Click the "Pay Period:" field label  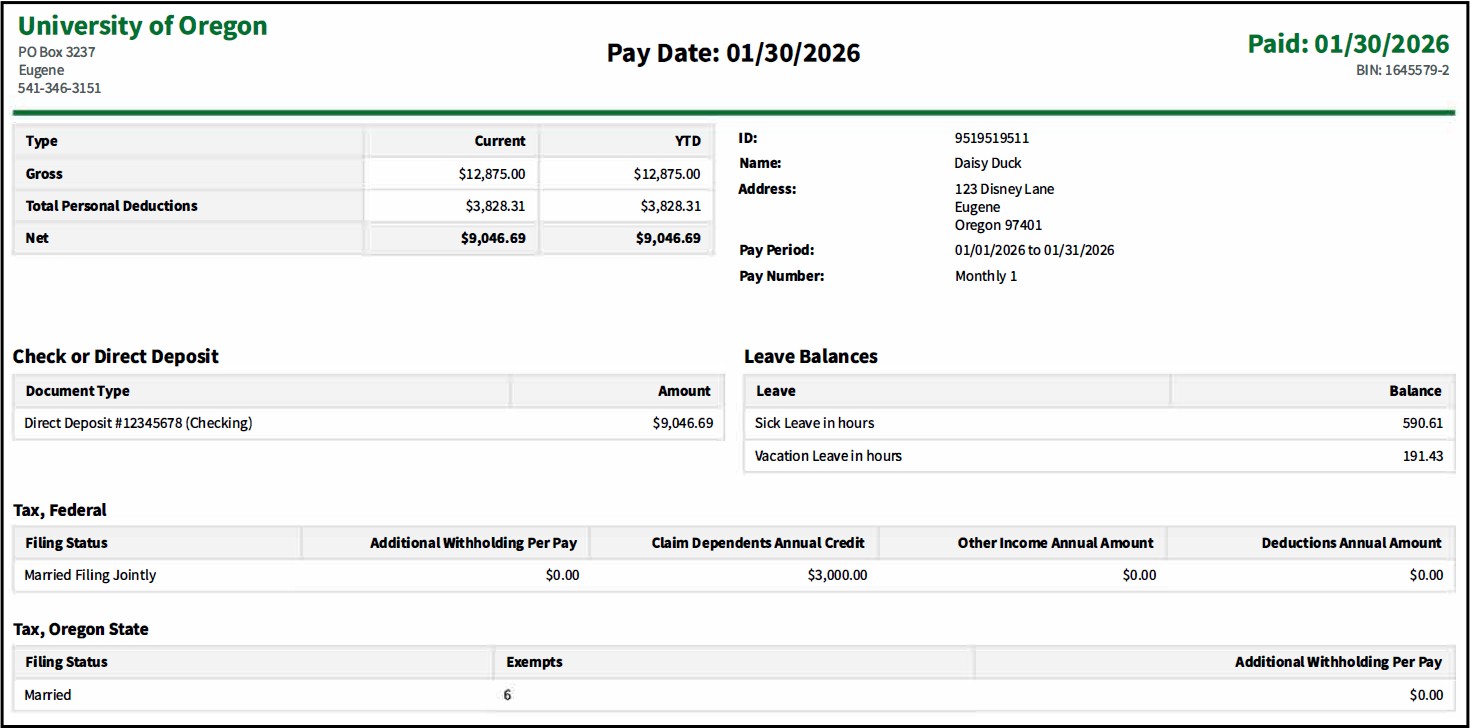(776, 250)
